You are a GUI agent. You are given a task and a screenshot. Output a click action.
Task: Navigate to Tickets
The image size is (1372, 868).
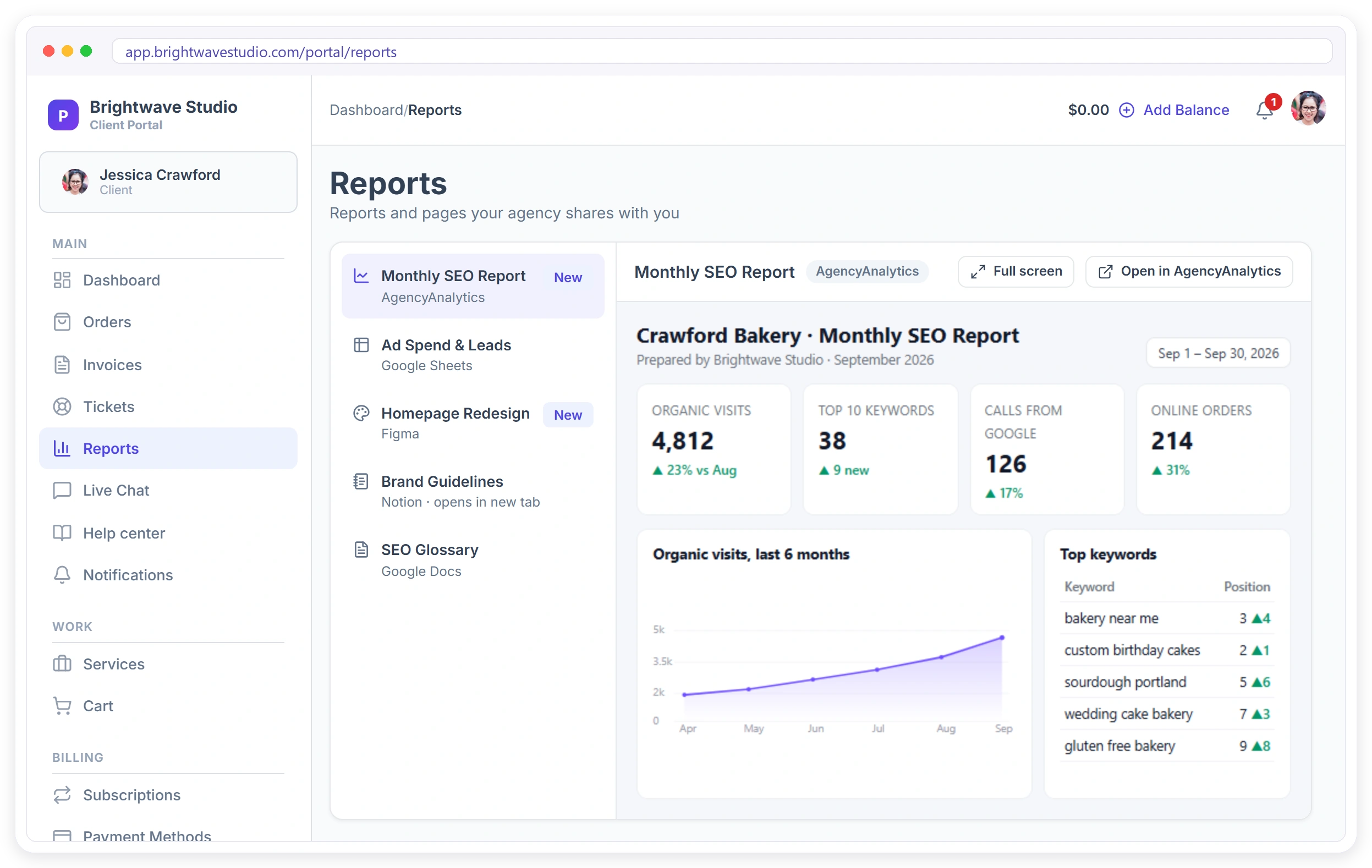point(168,406)
